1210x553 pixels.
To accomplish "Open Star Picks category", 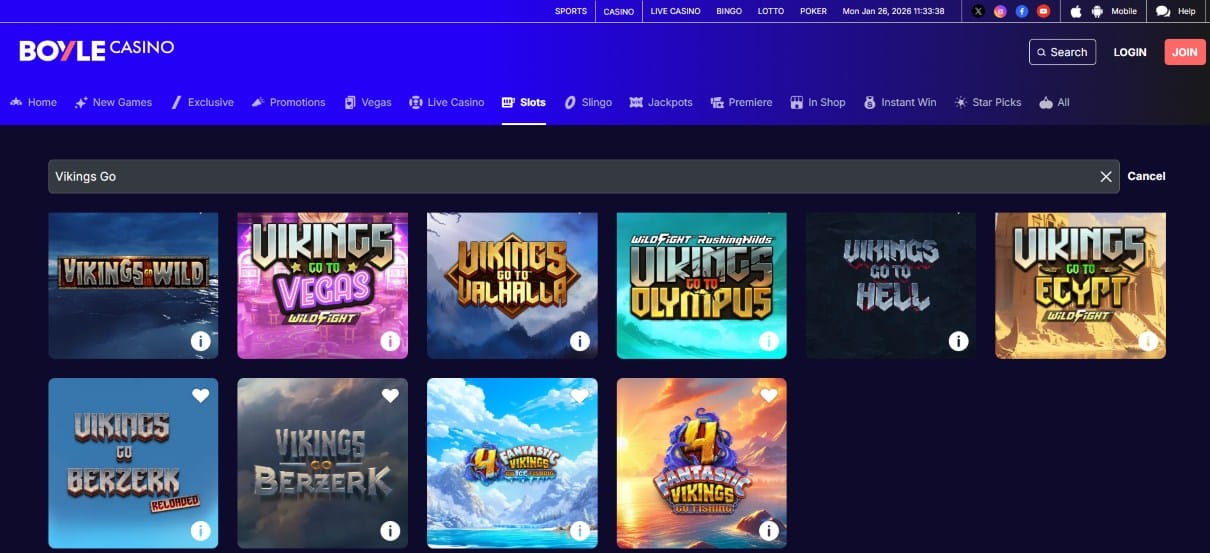I will 988,102.
